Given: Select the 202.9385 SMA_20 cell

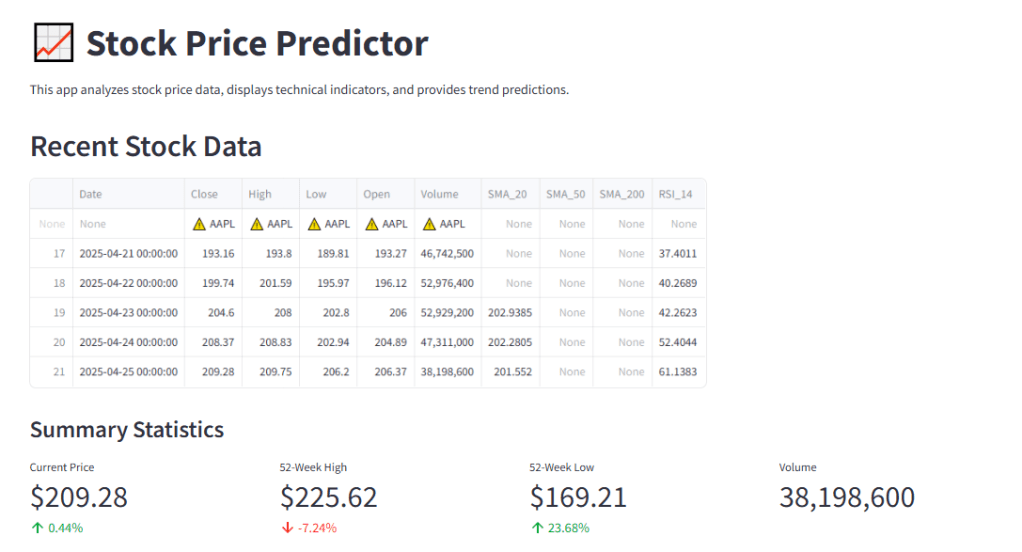Looking at the screenshot, I should 512,313.
